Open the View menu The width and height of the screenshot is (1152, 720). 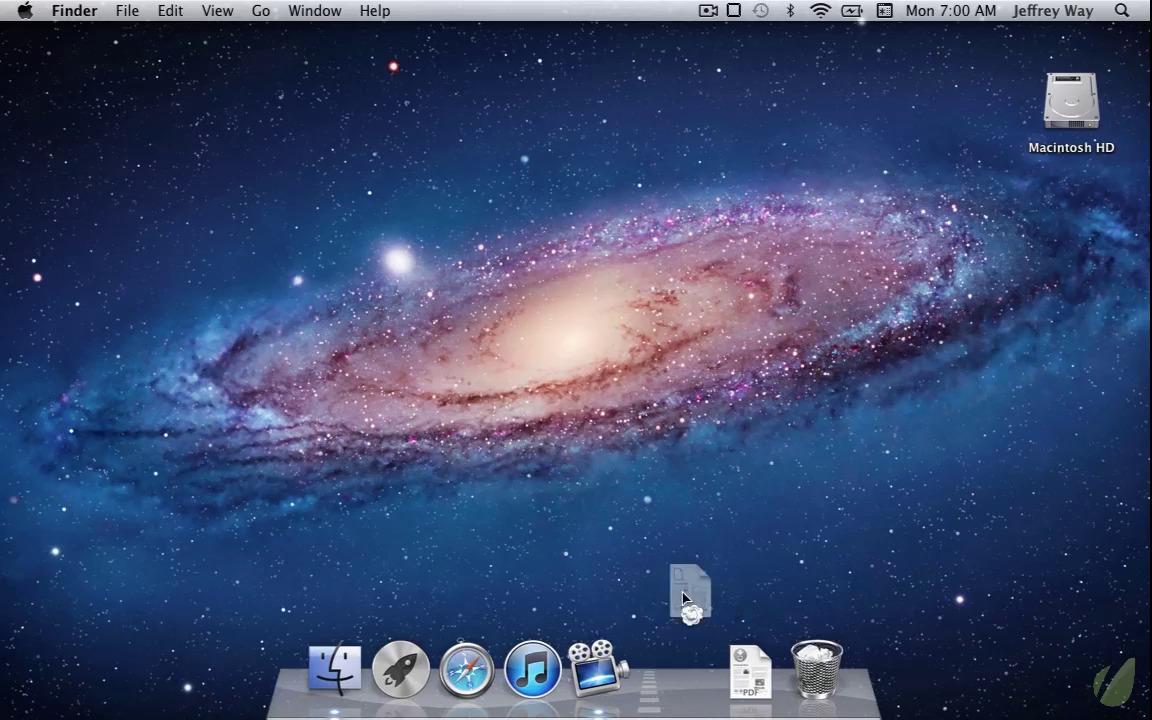[217, 11]
